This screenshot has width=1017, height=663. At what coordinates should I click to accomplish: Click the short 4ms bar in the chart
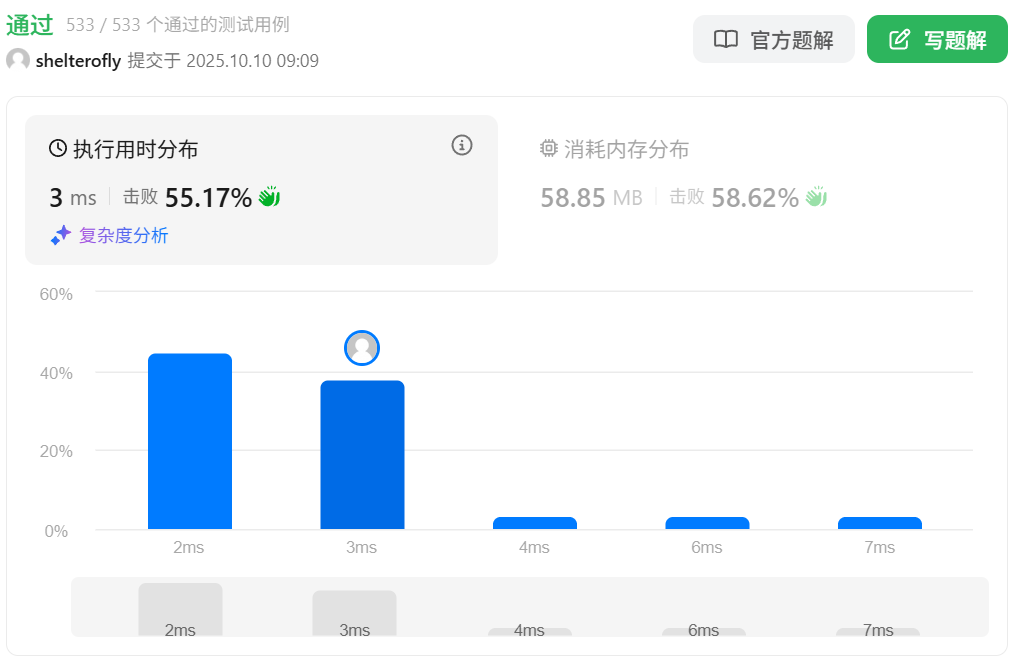point(535,523)
